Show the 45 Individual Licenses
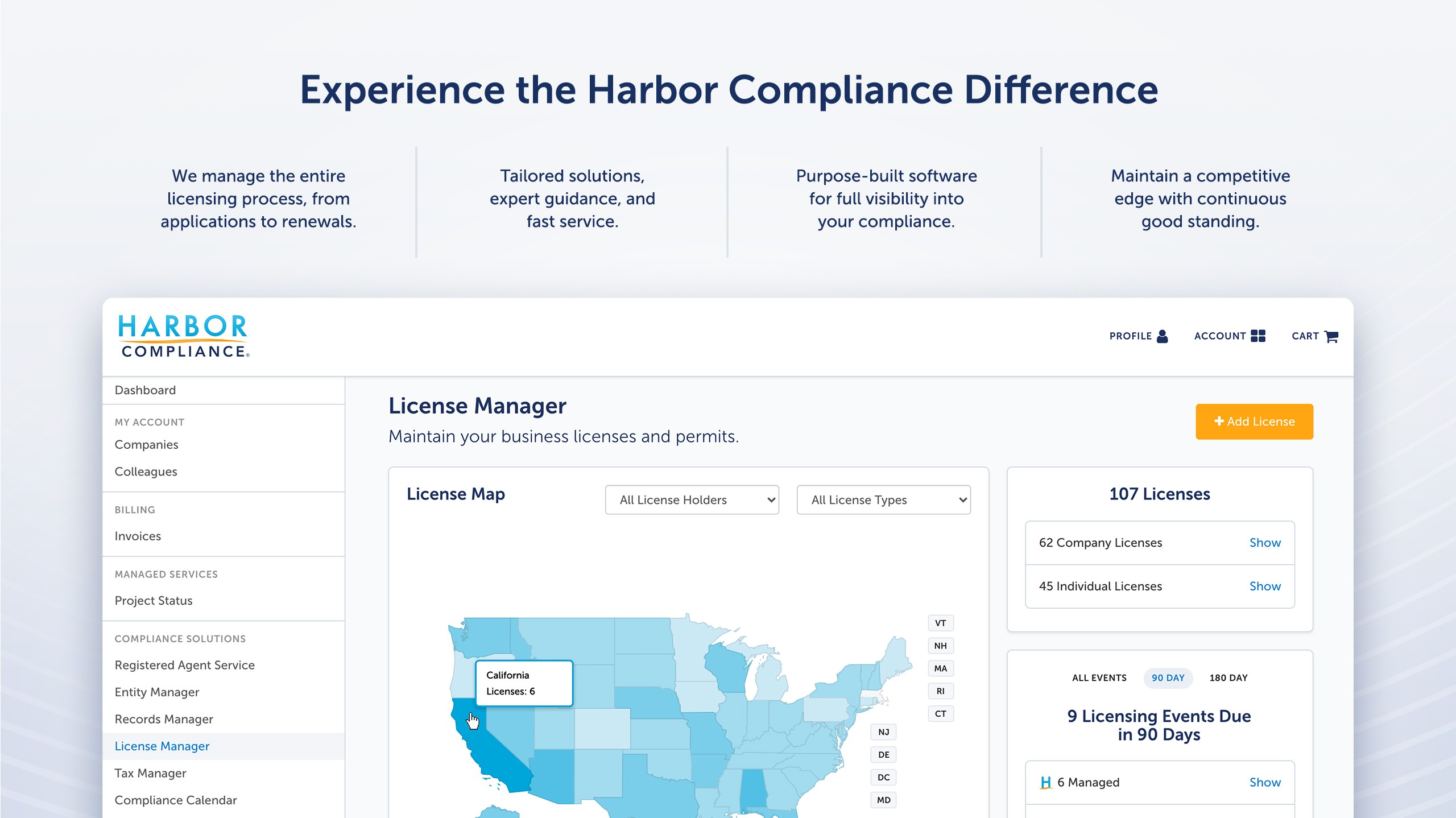The width and height of the screenshot is (1456, 818). click(1264, 586)
